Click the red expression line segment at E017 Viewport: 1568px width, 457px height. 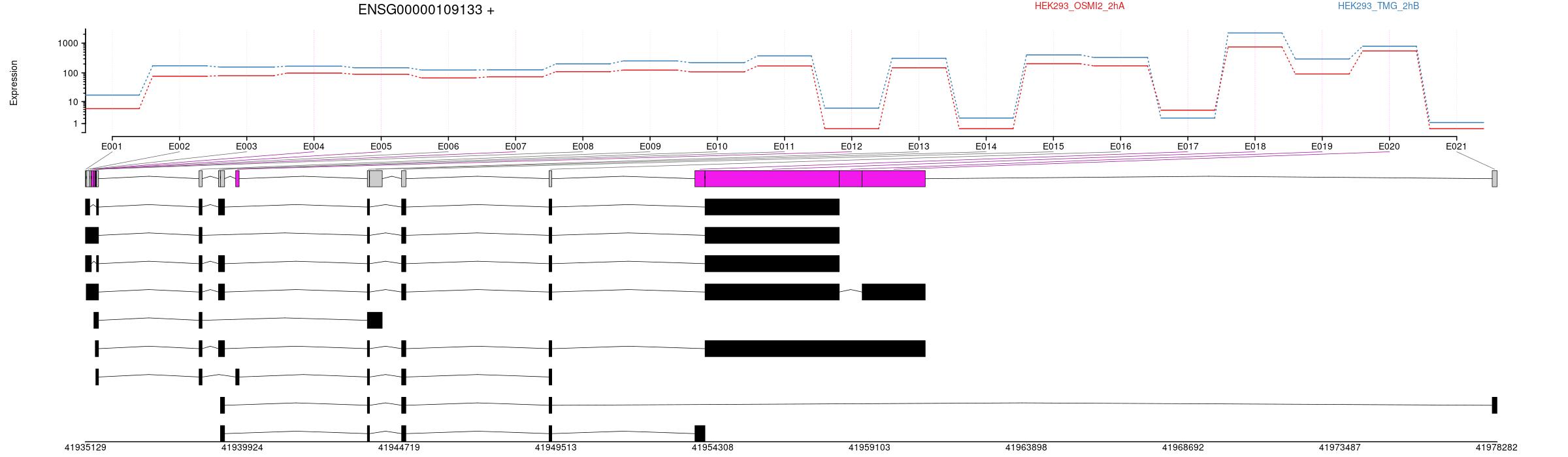click(x=1188, y=110)
